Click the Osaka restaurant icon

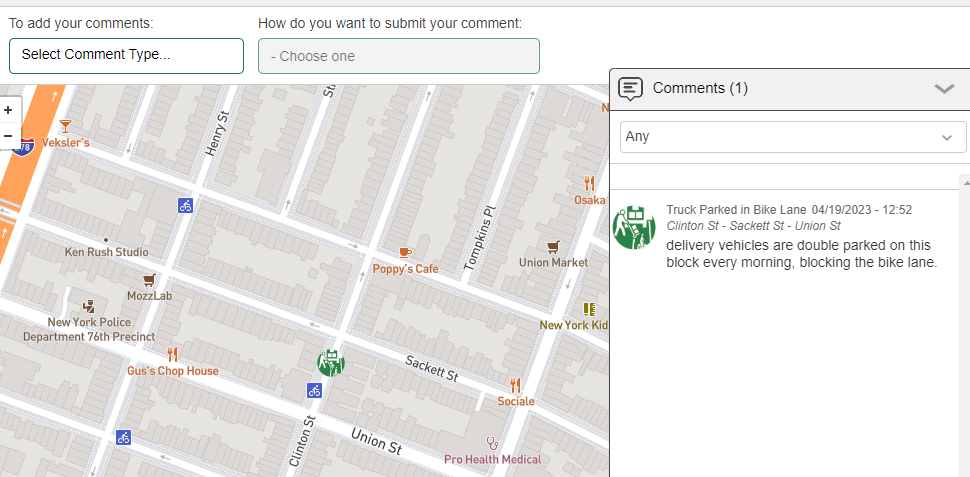coord(589,183)
